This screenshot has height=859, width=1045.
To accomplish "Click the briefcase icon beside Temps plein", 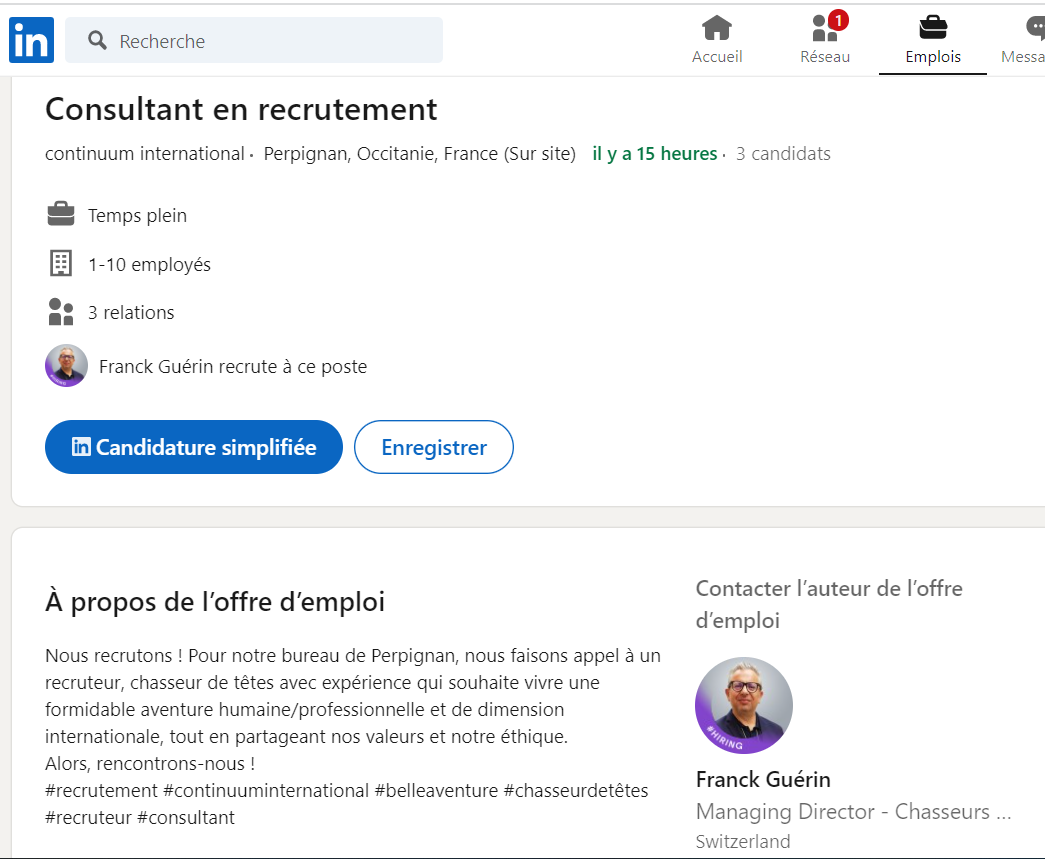I will point(61,215).
